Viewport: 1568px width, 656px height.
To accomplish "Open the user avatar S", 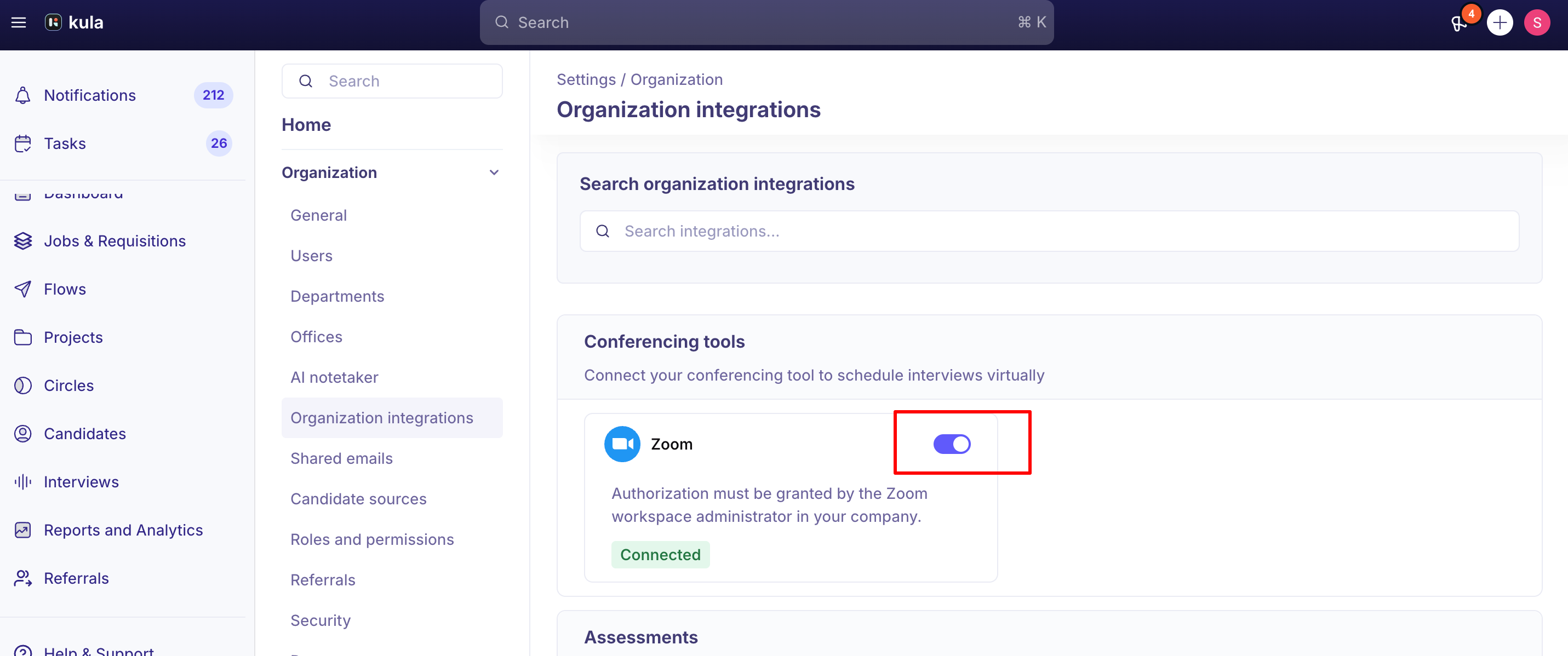I will [1537, 22].
